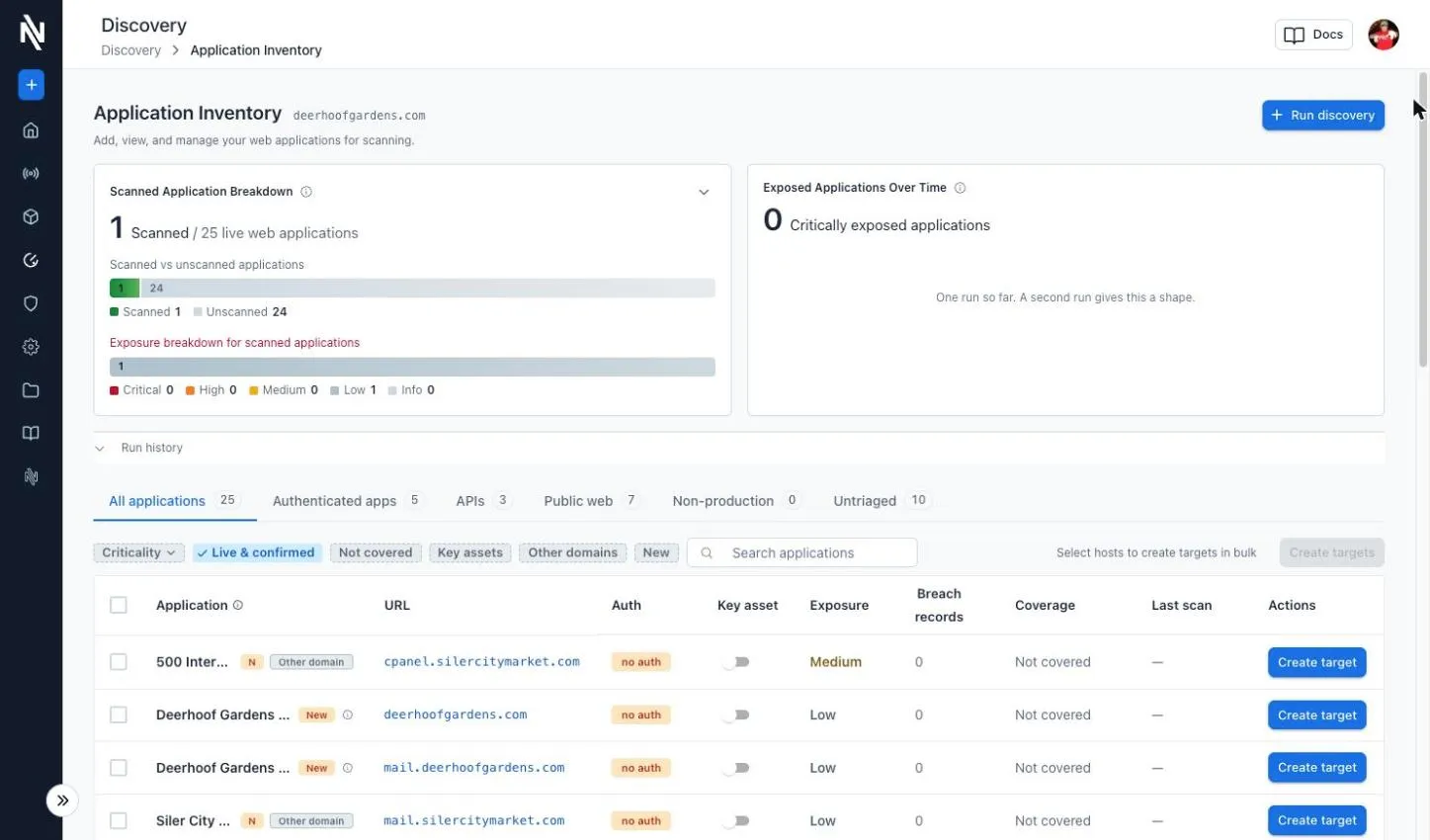
Task: Open the gauge icon in the sidebar
Action: (x=31, y=261)
